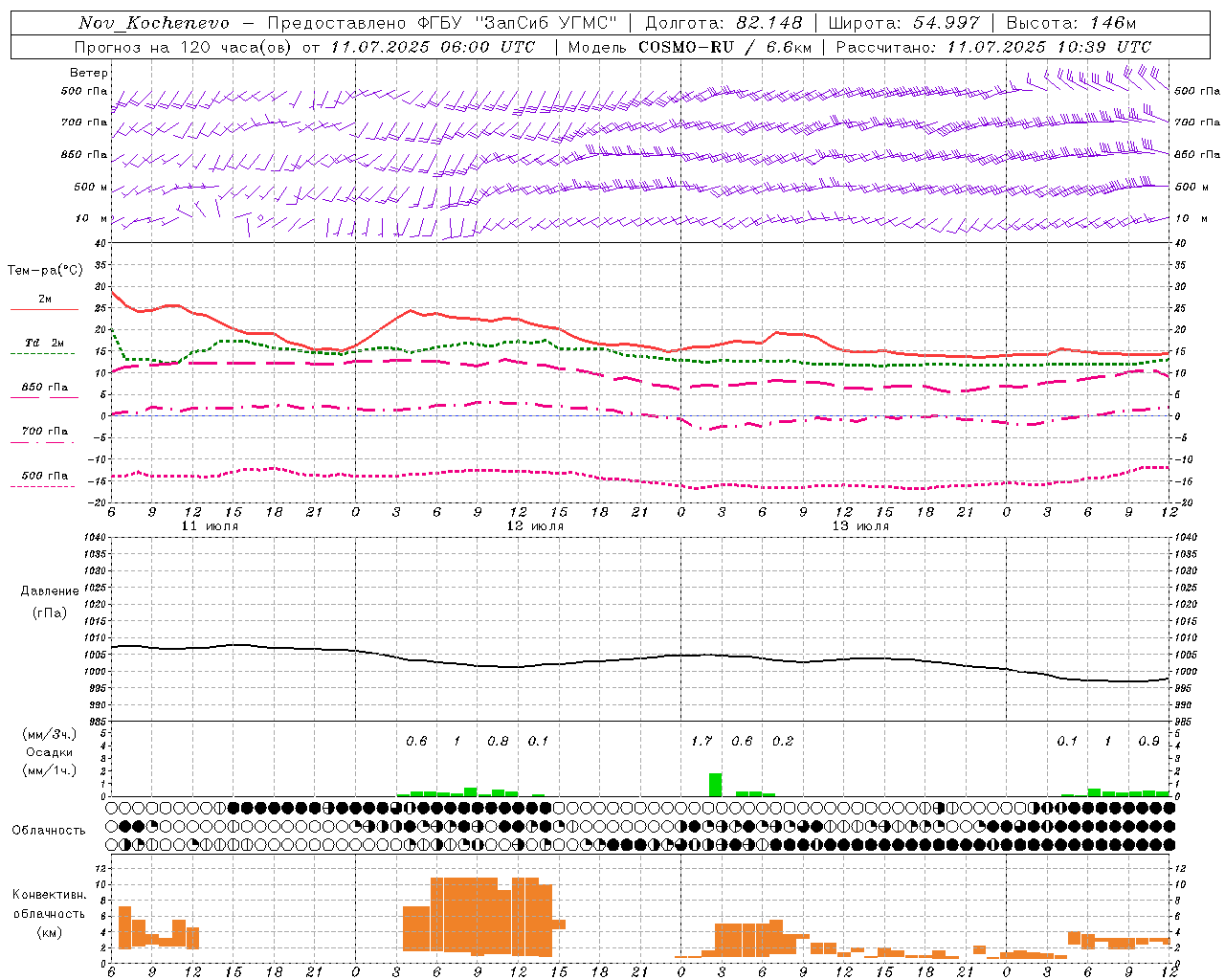This screenshot has height=980, width=1225.
Task: Click the 'Тем-ра(°C)' temperature panel label
Action: pos(45,271)
